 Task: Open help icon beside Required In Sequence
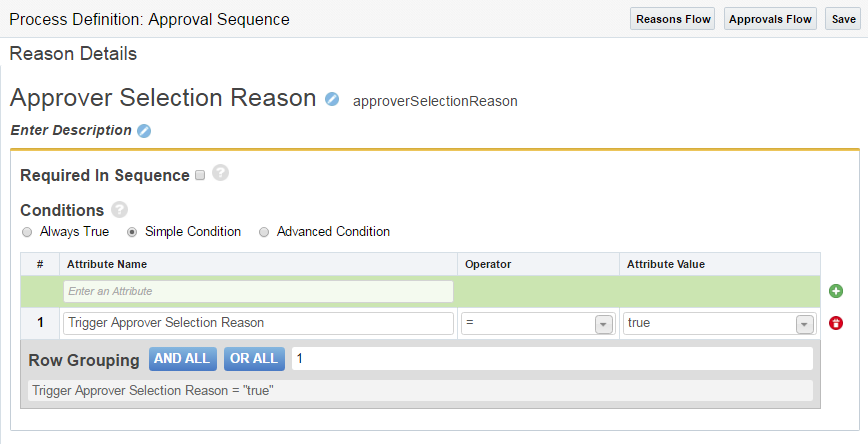click(220, 174)
